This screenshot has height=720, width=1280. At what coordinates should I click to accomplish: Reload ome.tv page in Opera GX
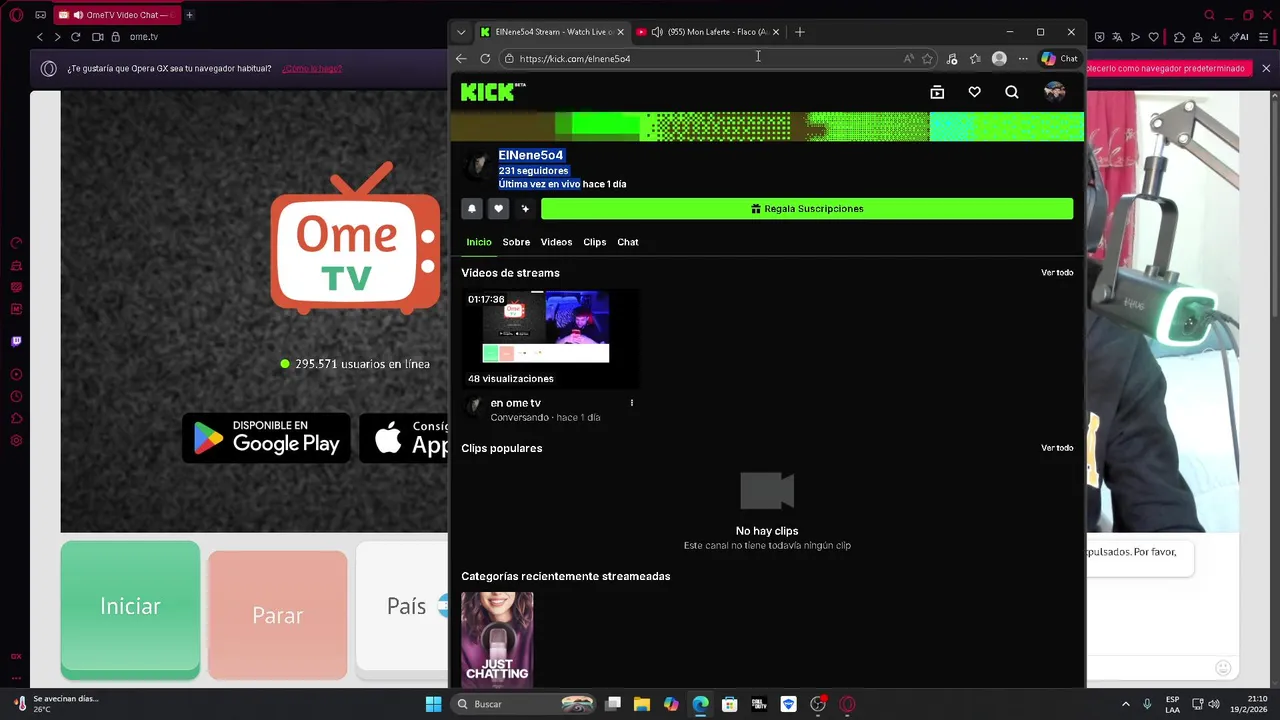click(x=75, y=37)
